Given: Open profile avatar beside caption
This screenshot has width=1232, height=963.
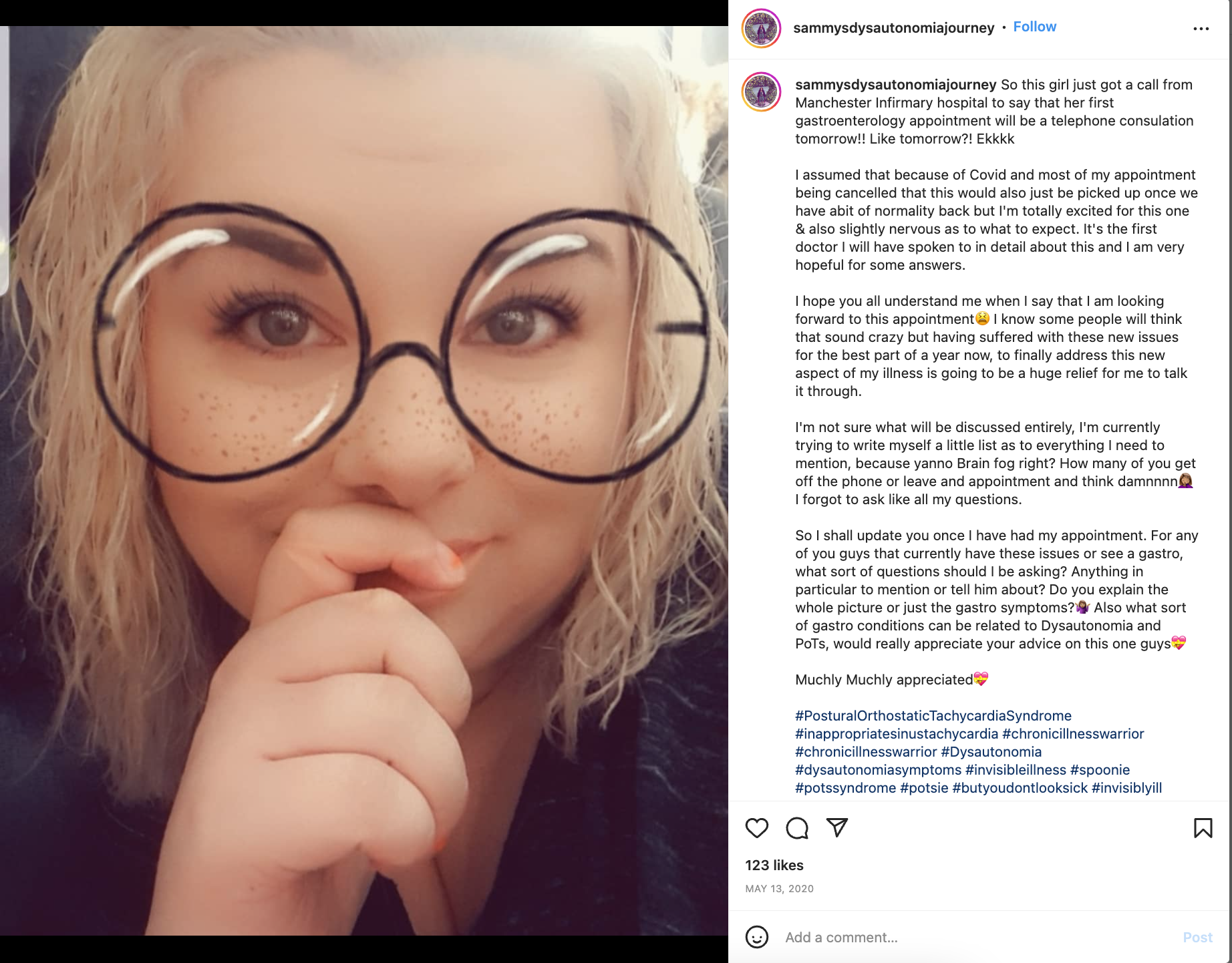Looking at the screenshot, I should click(761, 91).
